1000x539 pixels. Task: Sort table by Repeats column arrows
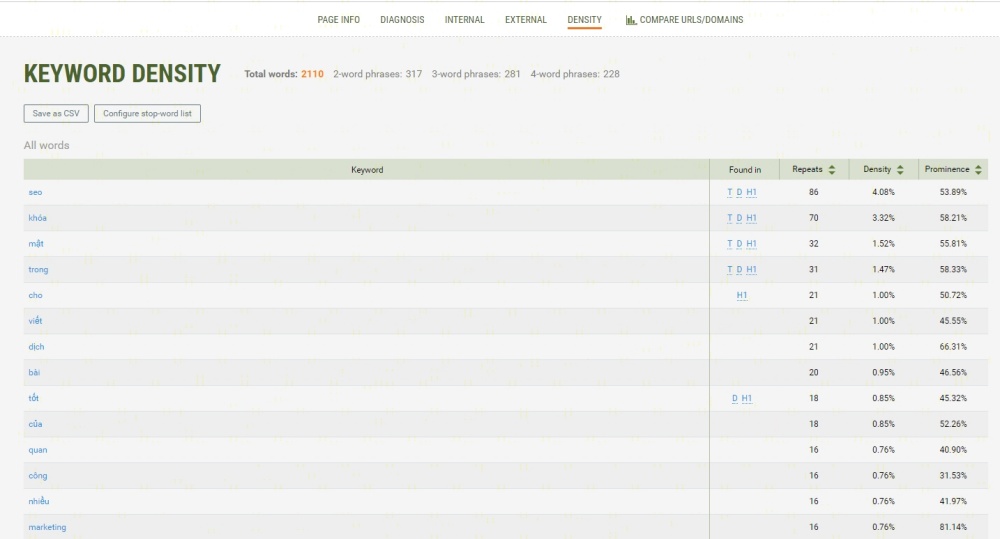click(x=832, y=170)
